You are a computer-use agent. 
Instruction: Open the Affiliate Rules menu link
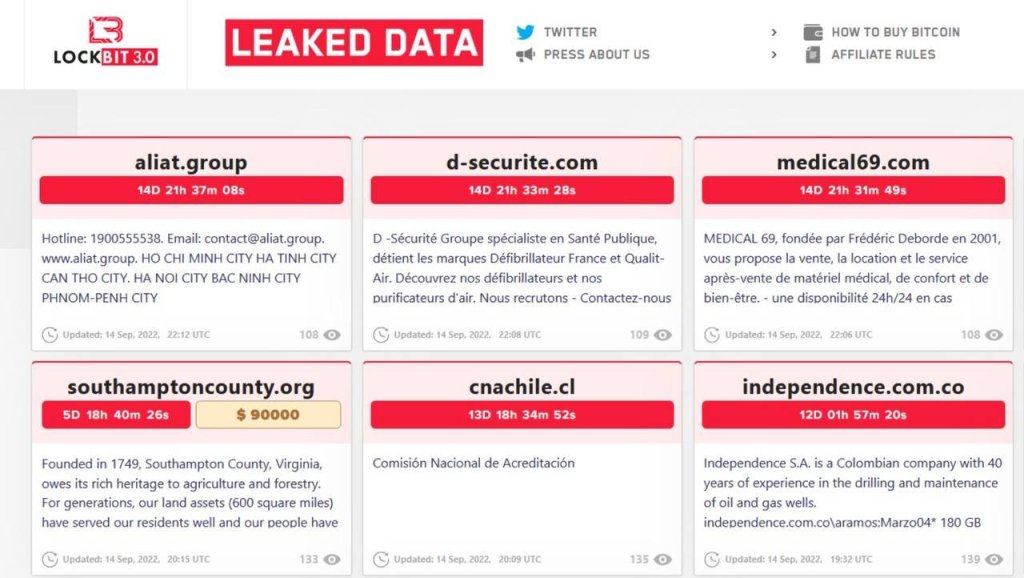point(883,55)
